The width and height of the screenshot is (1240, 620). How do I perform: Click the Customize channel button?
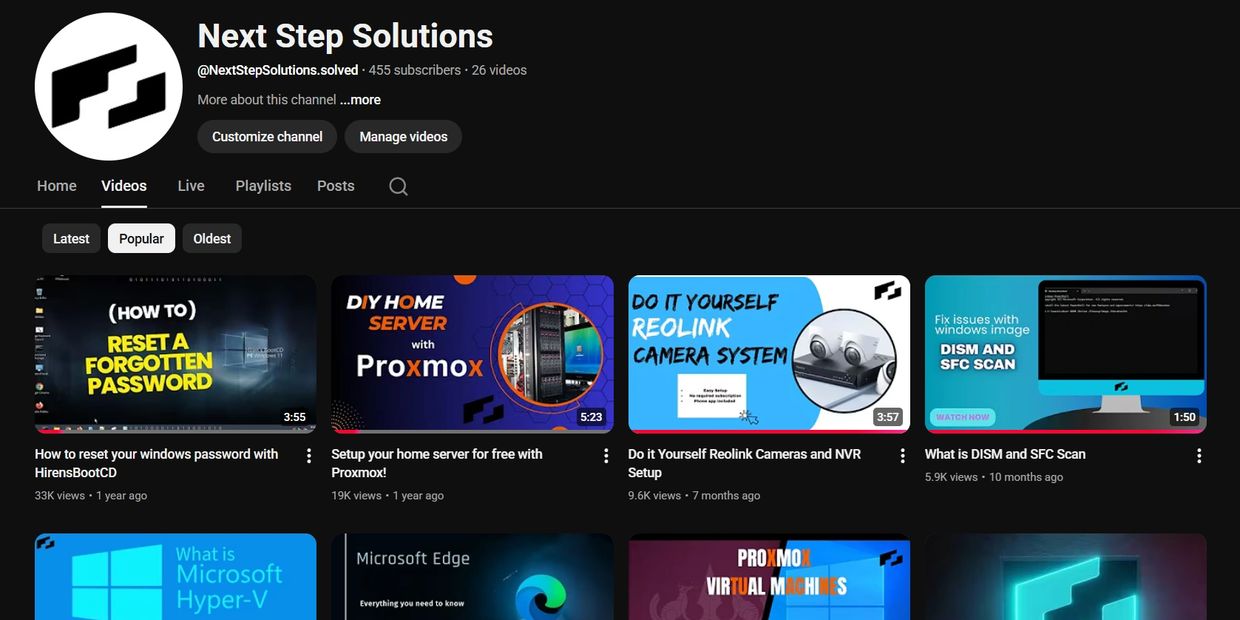pos(267,137)
